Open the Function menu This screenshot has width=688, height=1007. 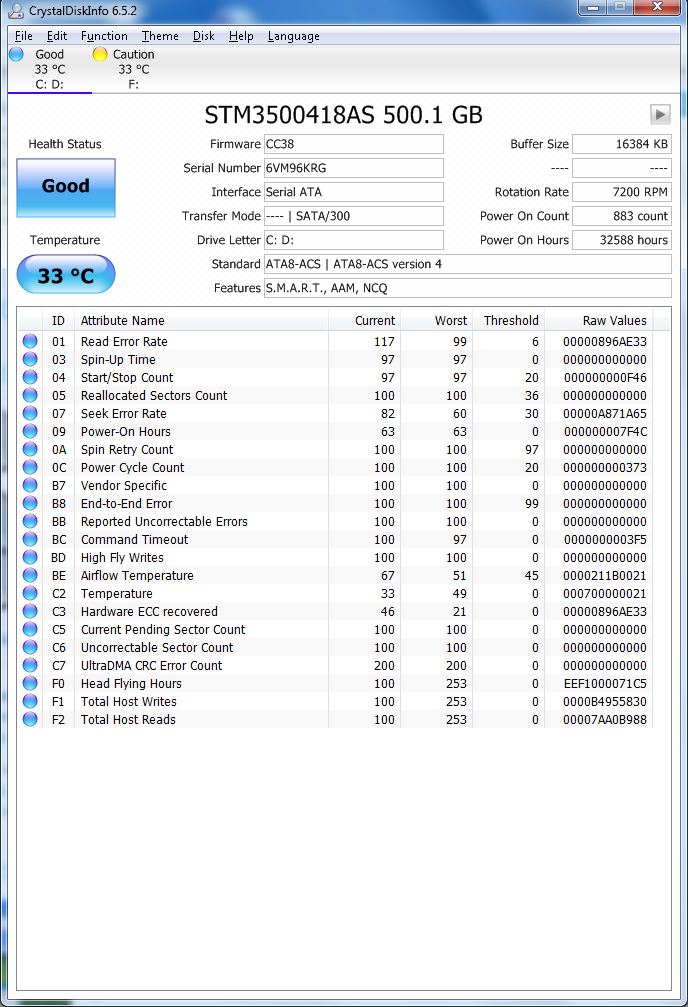click(x=104, y=36)
